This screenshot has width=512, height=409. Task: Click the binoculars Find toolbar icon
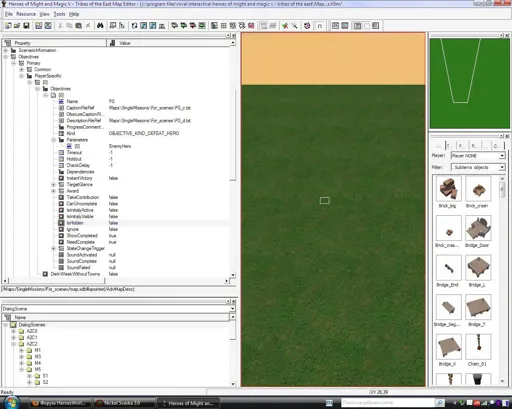[x=100, y=26]
